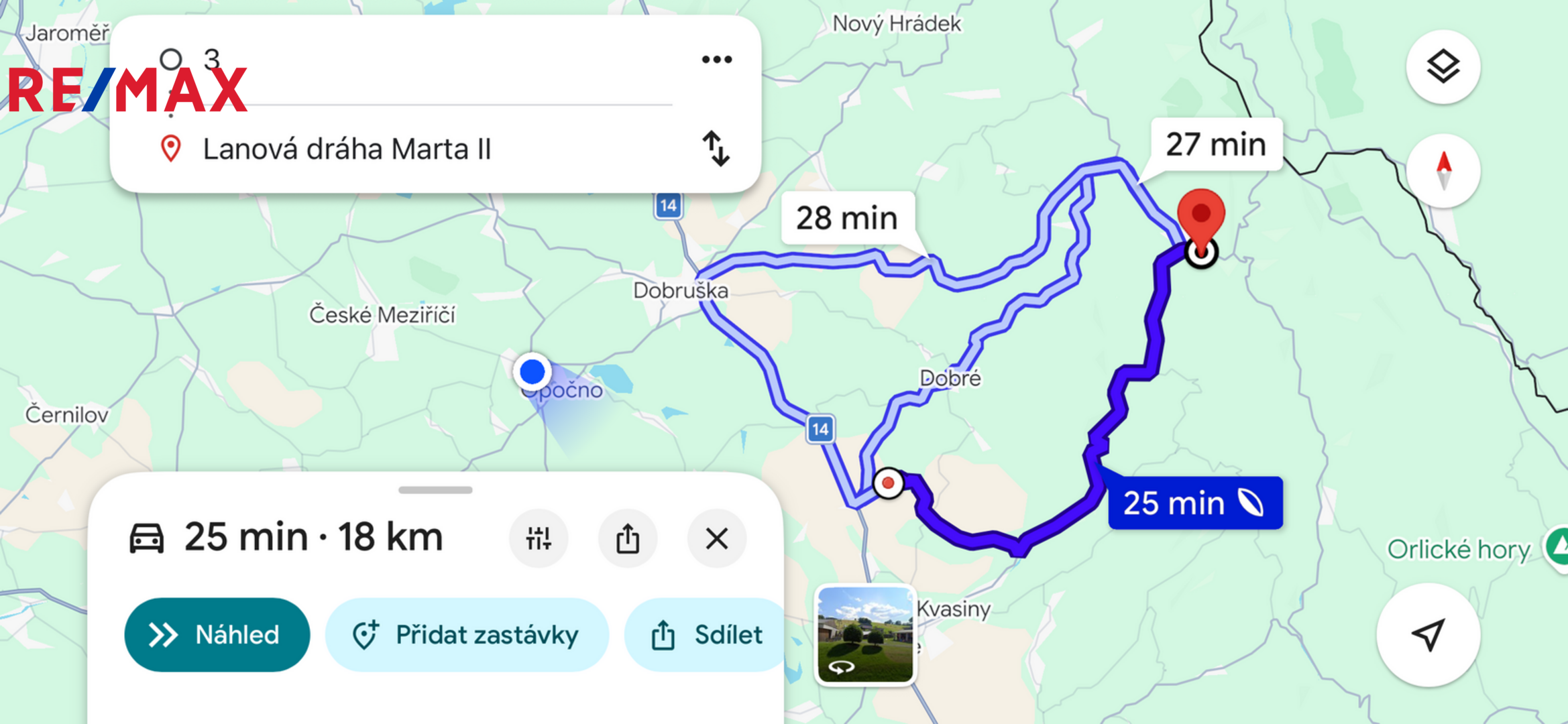This screenshot has height=724, width=1568.
Task: Tap the Orlické hory park marker icon
Action: (1559, 548)
